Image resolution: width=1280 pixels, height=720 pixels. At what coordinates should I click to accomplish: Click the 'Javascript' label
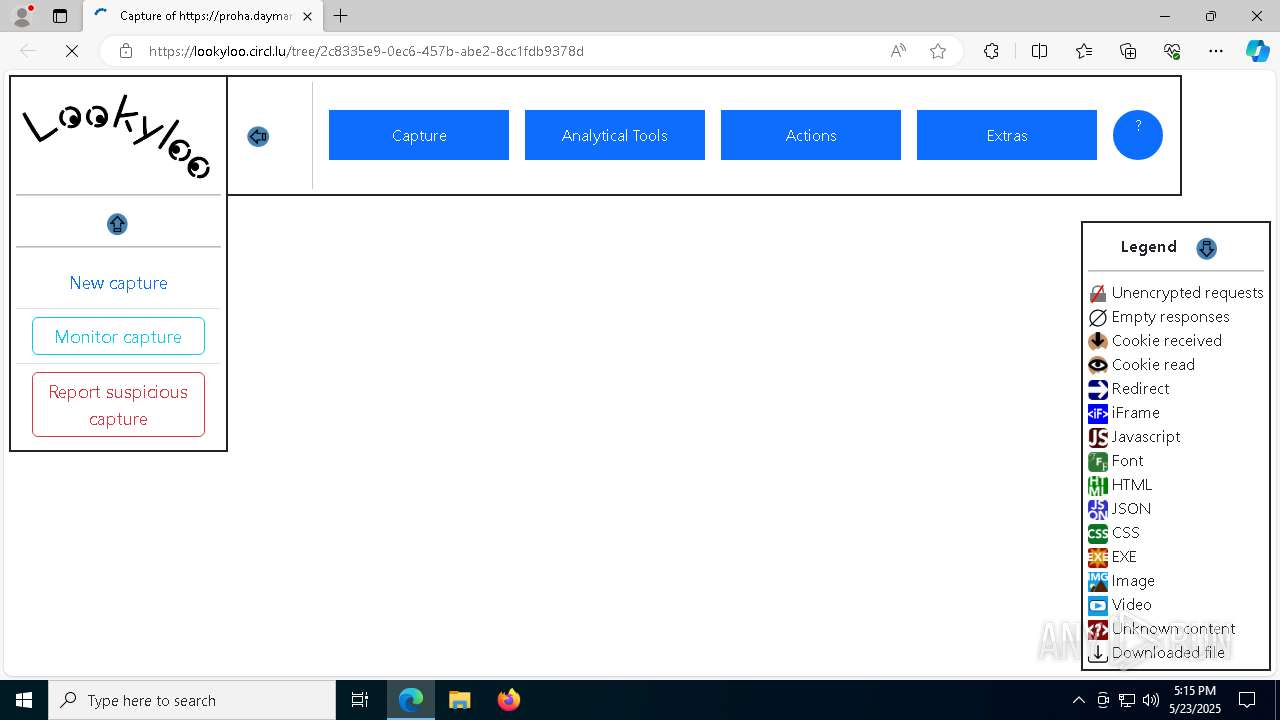(1146, 437)
